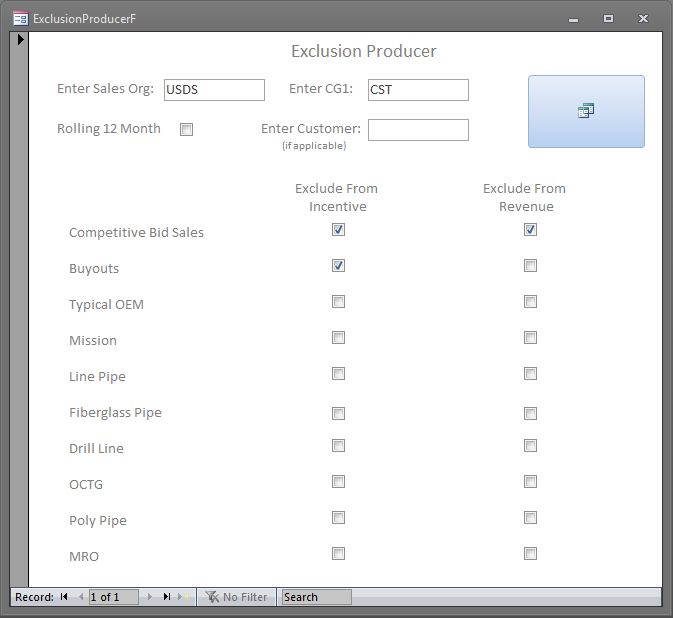Click the Exclude From Incentive column header
673x618 pixels.
click(x=337, y=197)
